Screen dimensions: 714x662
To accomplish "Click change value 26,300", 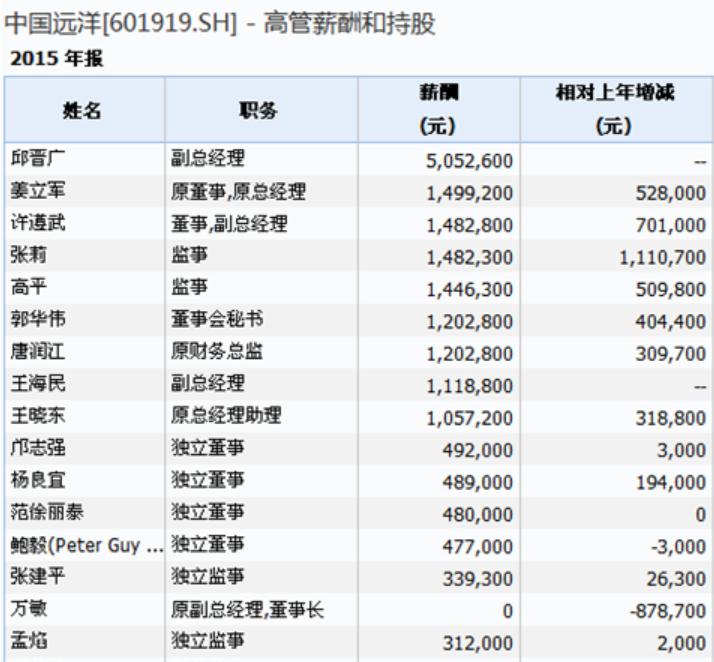I will [676, 579].
